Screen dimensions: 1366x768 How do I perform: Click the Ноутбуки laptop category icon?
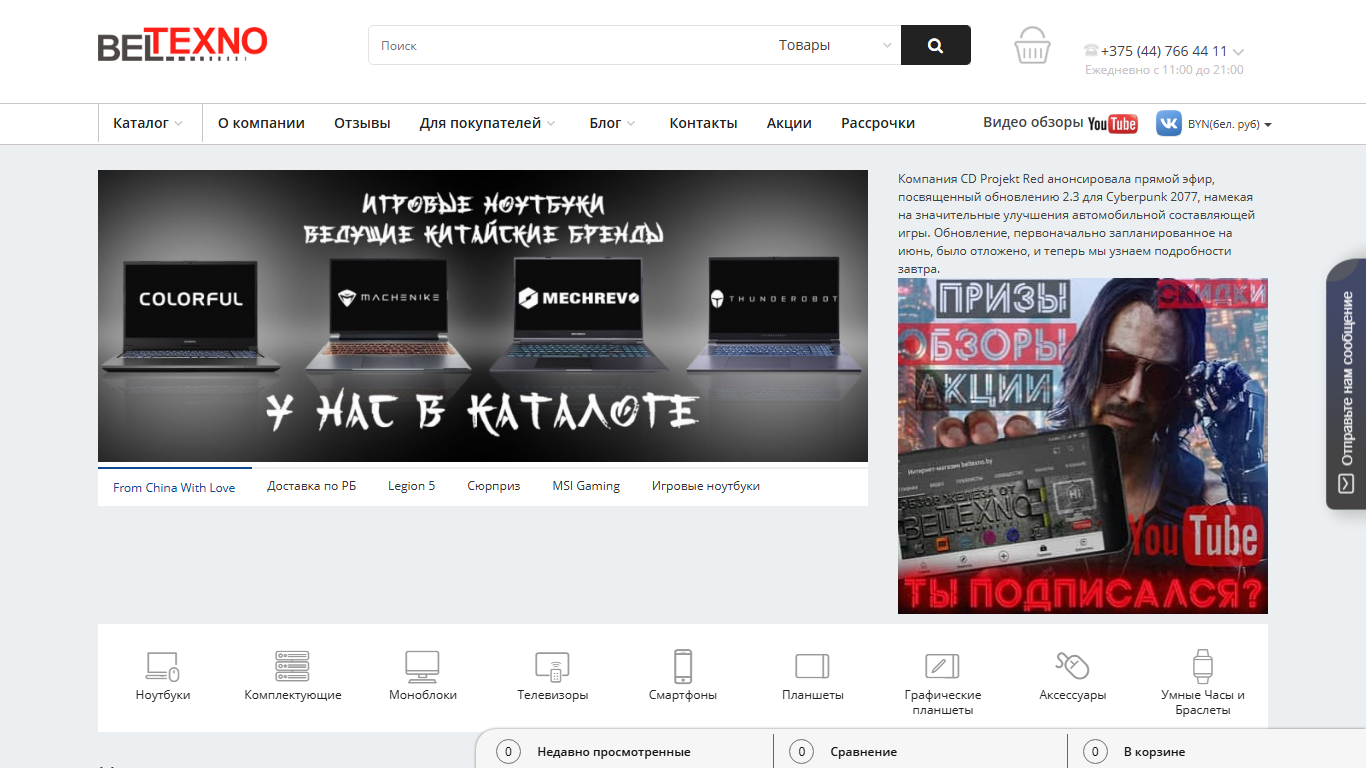point(163,666)
